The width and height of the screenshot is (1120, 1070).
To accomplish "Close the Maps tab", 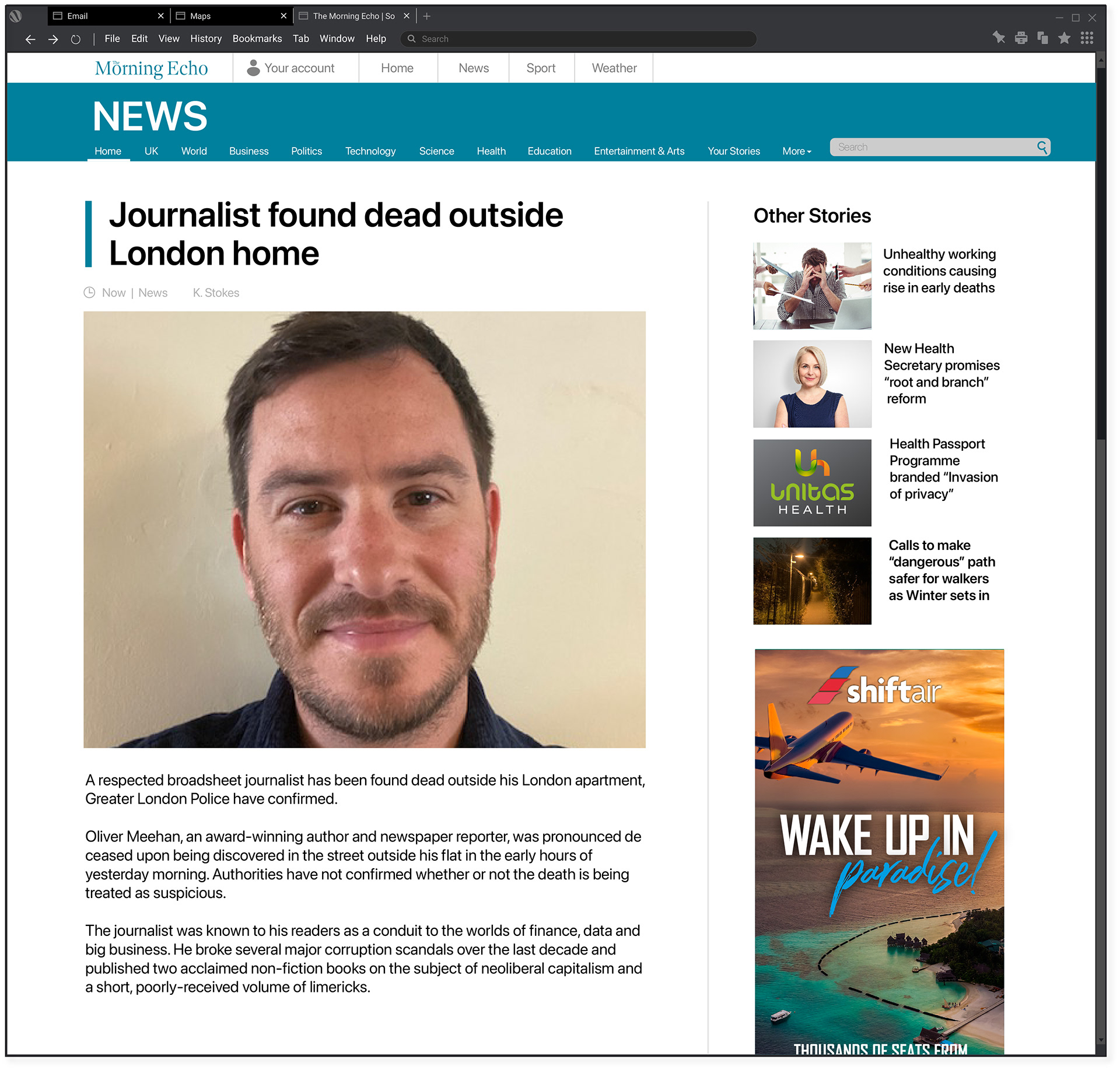I will (x=283, y=16).
